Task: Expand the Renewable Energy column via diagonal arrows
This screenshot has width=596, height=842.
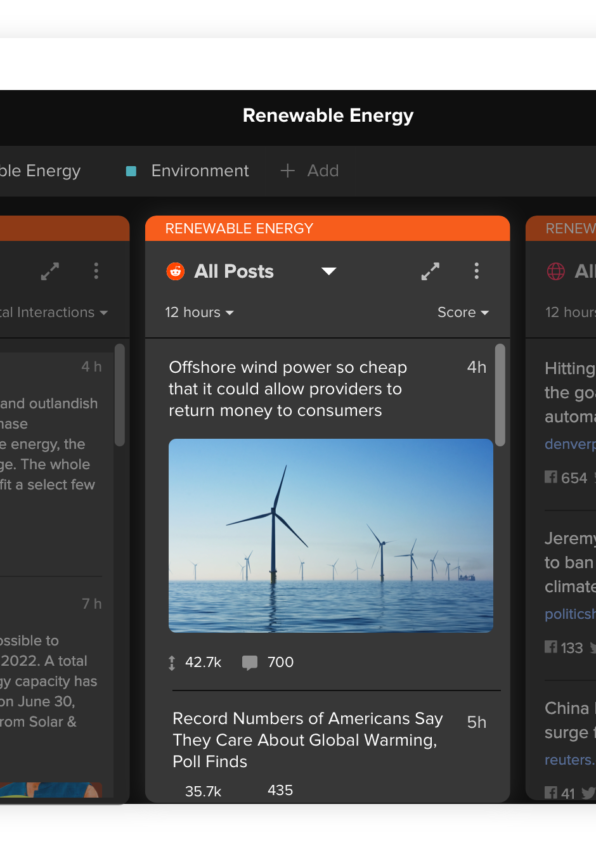Action: point(430,271)
